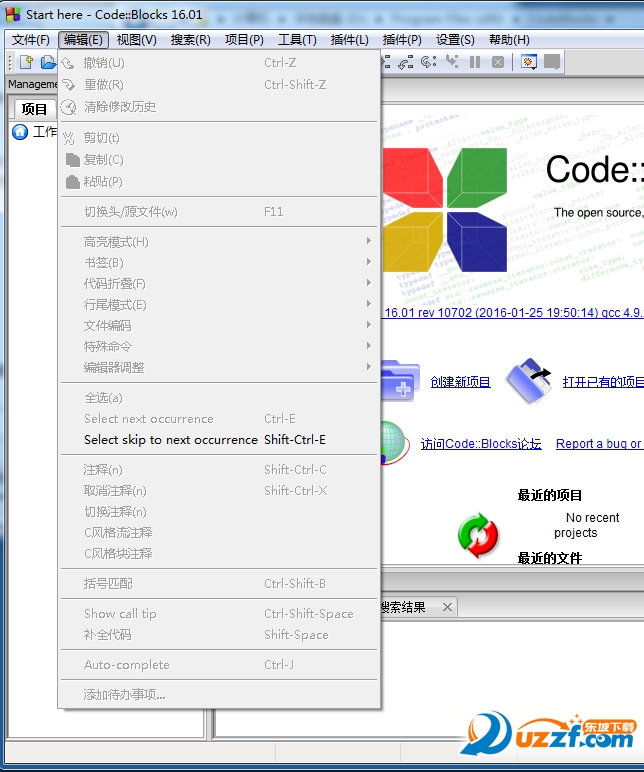Screen dimensions: 644x772
Task: Close the search results tab
Action: pos(447,607)
